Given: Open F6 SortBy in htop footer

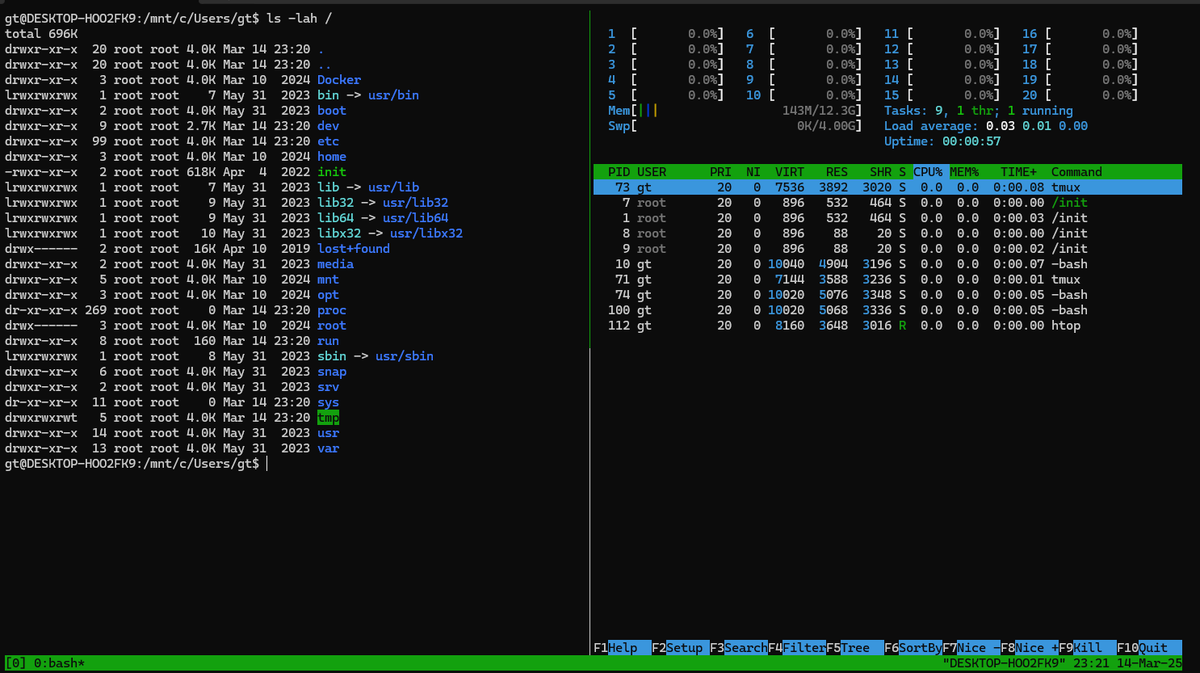Looking at the screenshot, I should [913, 648].
